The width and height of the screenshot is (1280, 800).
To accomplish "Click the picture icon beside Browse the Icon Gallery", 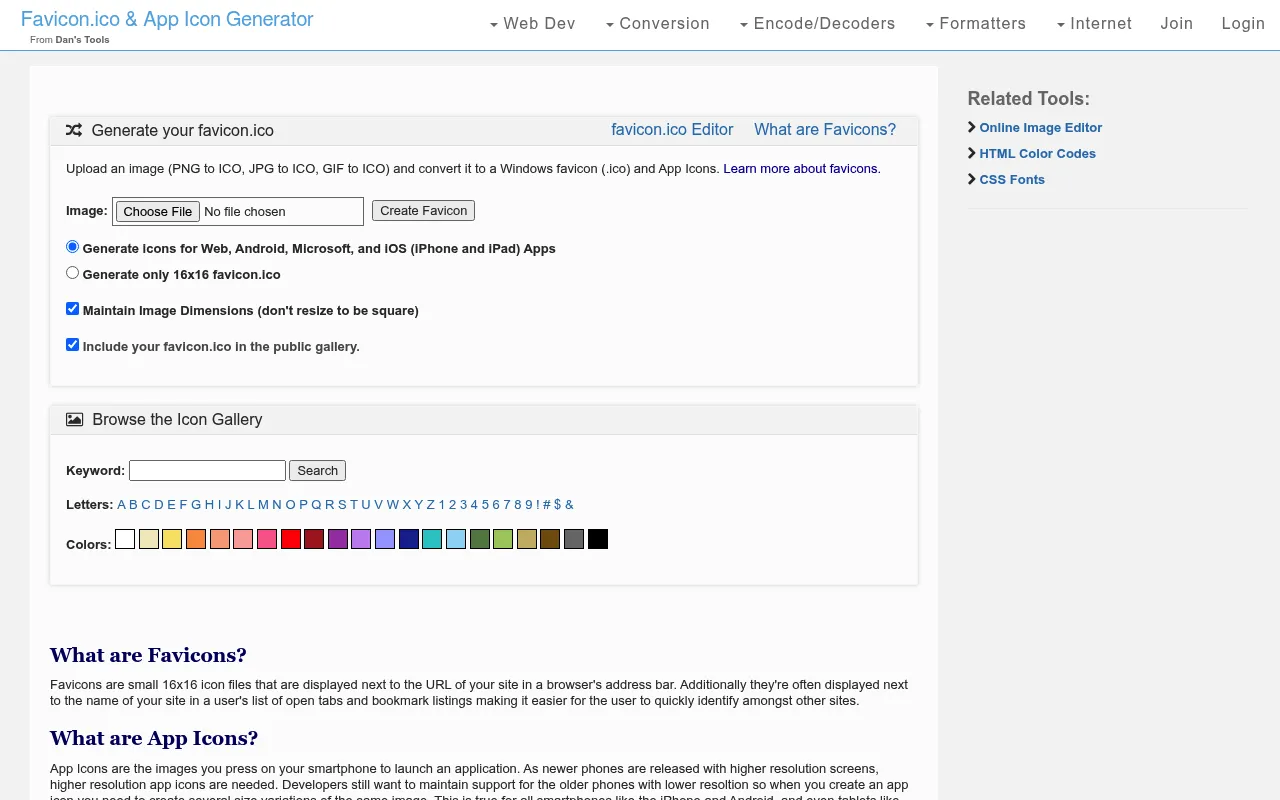I will click(74, 419).
